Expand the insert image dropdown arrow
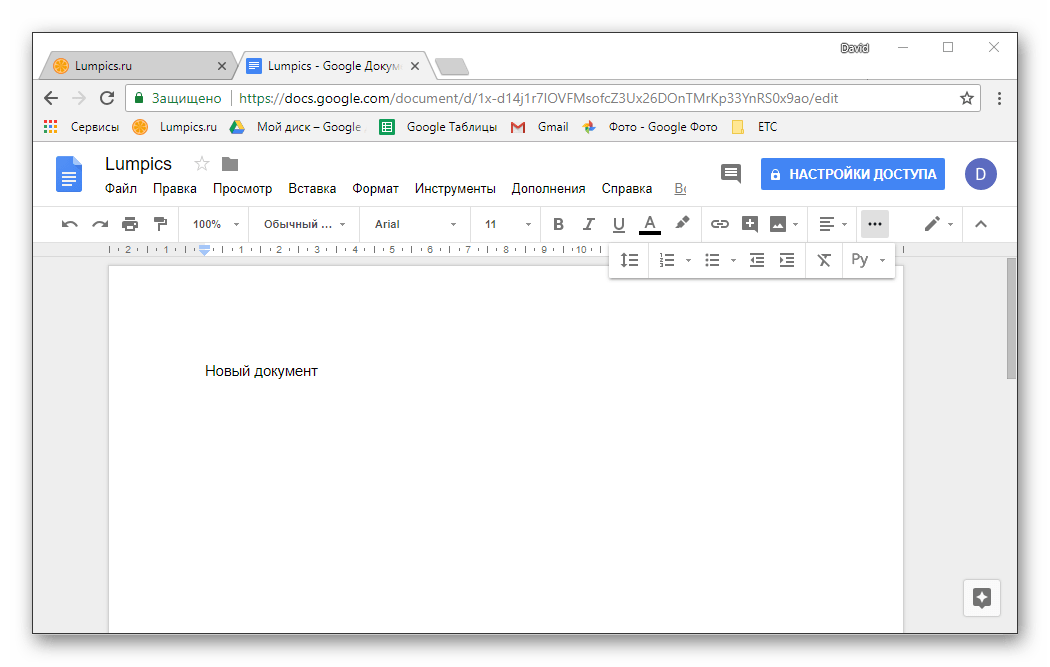 (796, 224)
